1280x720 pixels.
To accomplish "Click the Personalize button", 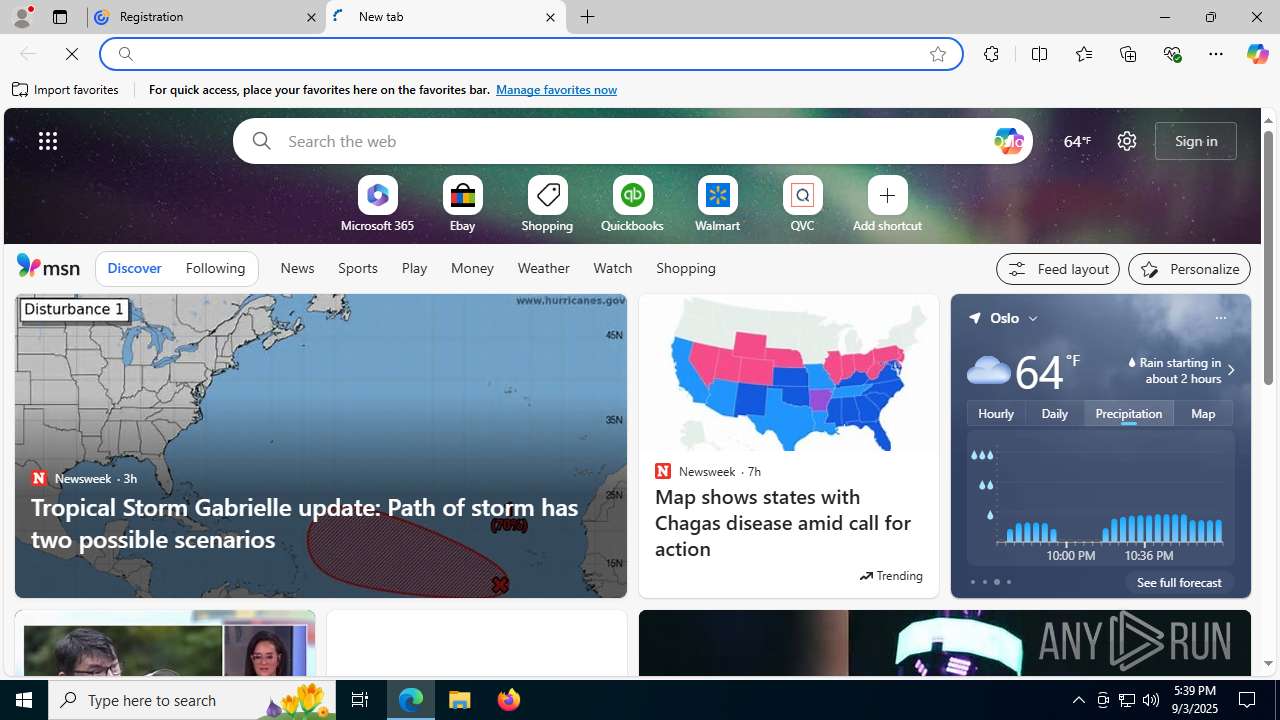I will 1189,269.
